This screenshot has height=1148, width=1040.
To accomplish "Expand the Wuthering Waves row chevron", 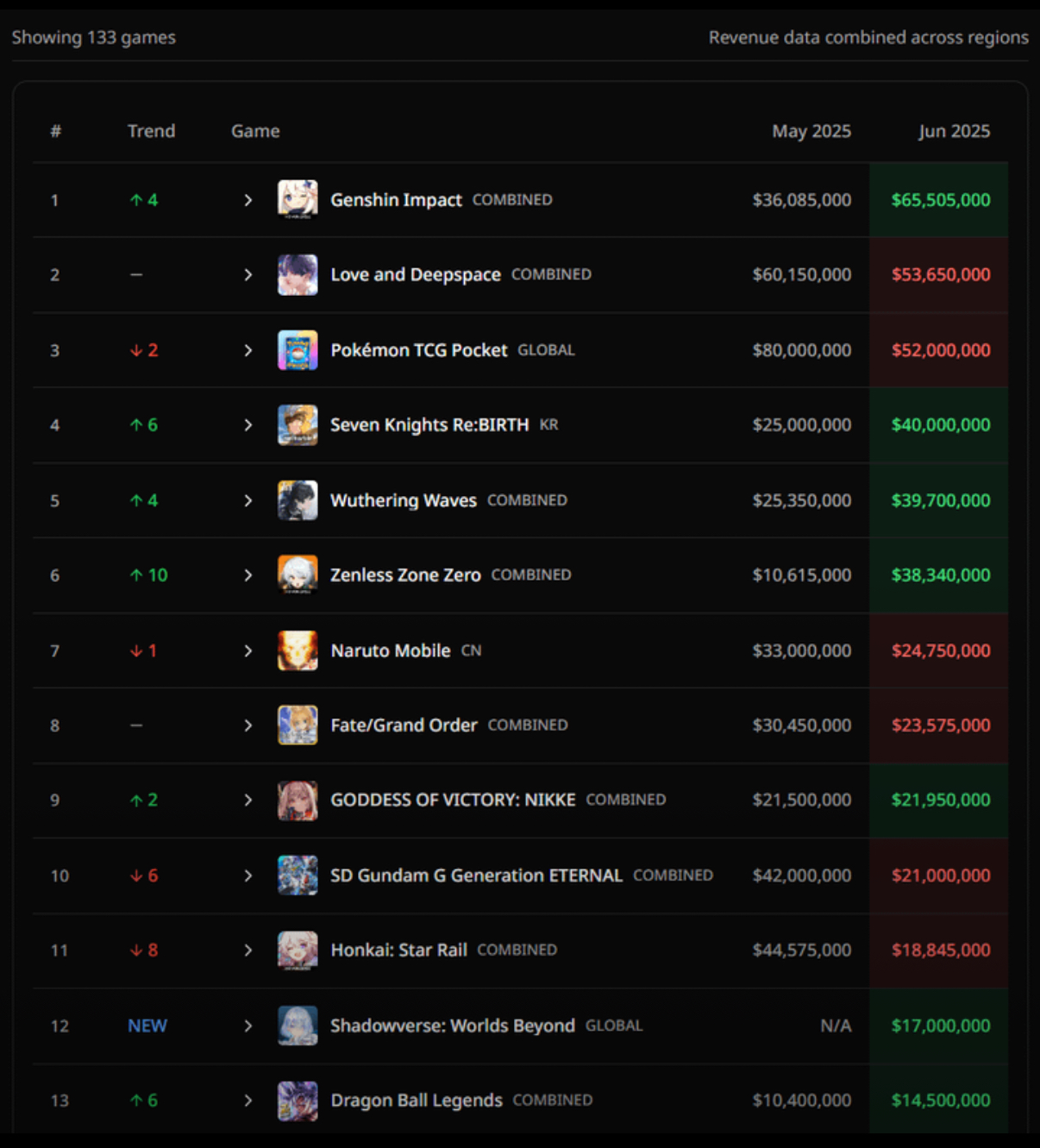I will coord(248,500).
